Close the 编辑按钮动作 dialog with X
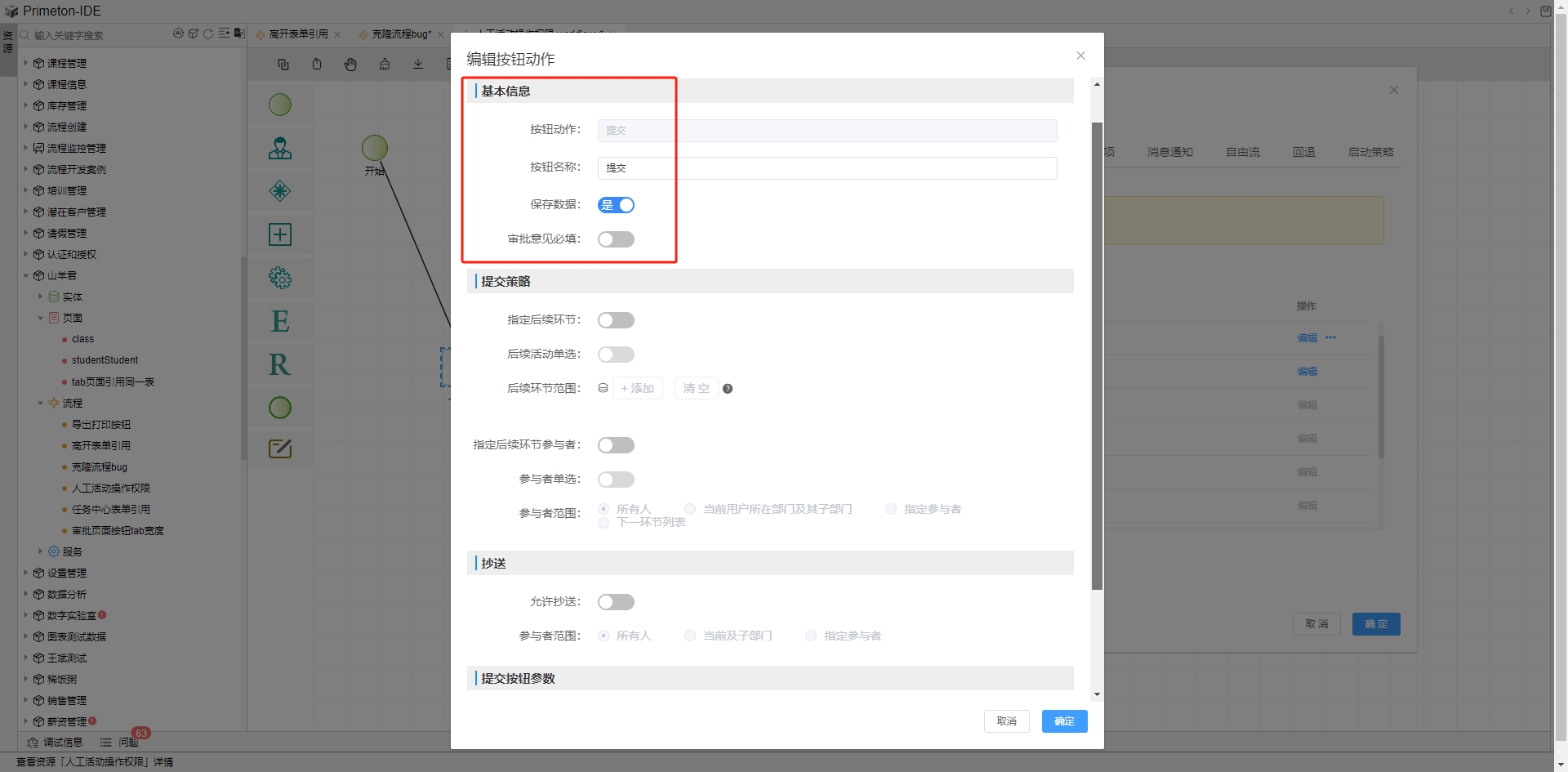Screen dimensions: 1568x772 1080,56
